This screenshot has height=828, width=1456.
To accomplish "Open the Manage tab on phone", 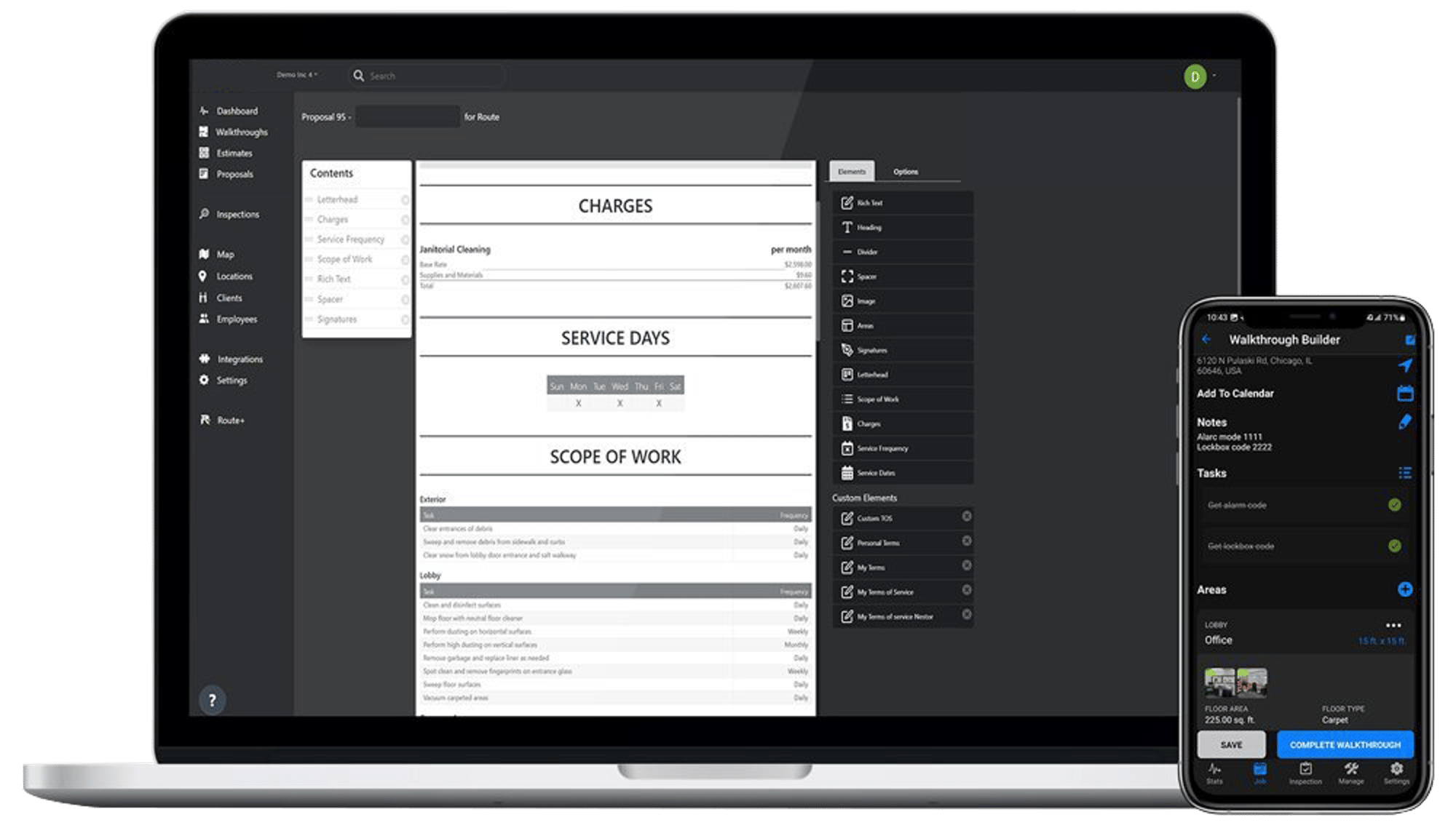I will click(x=1351, y=773).
